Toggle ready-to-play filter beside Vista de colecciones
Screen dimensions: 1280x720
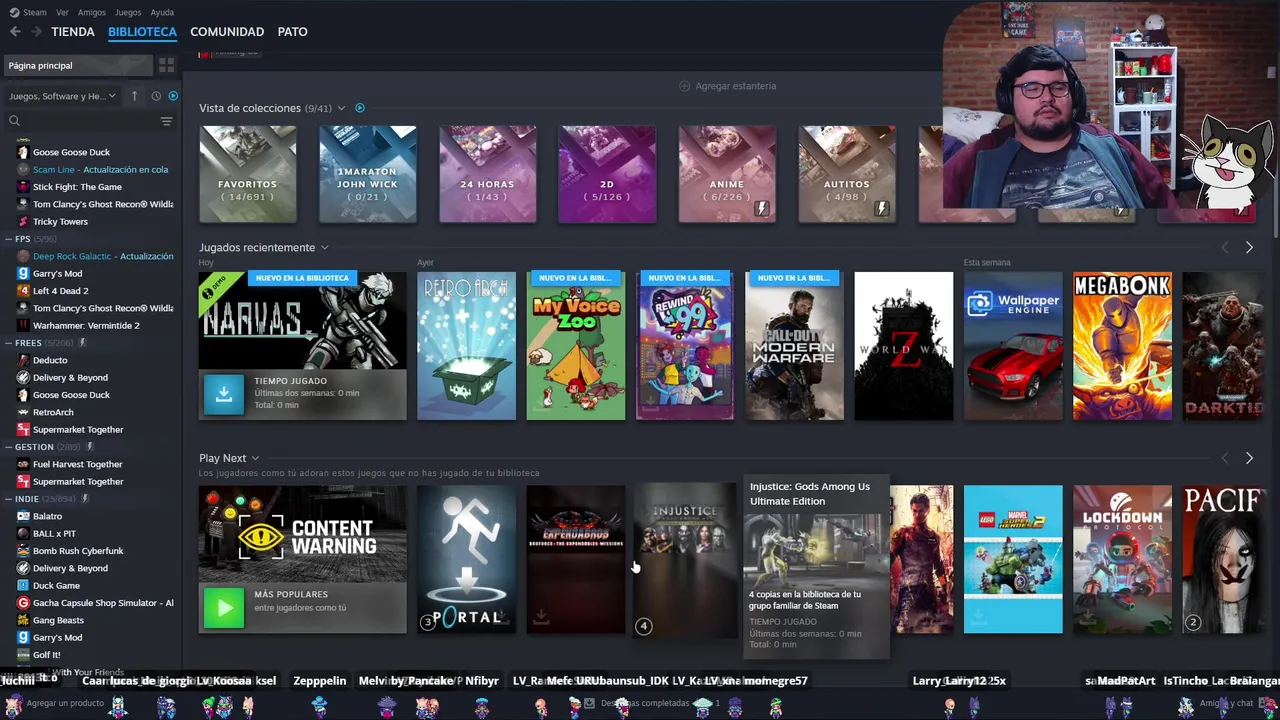[x=360, y=108]
